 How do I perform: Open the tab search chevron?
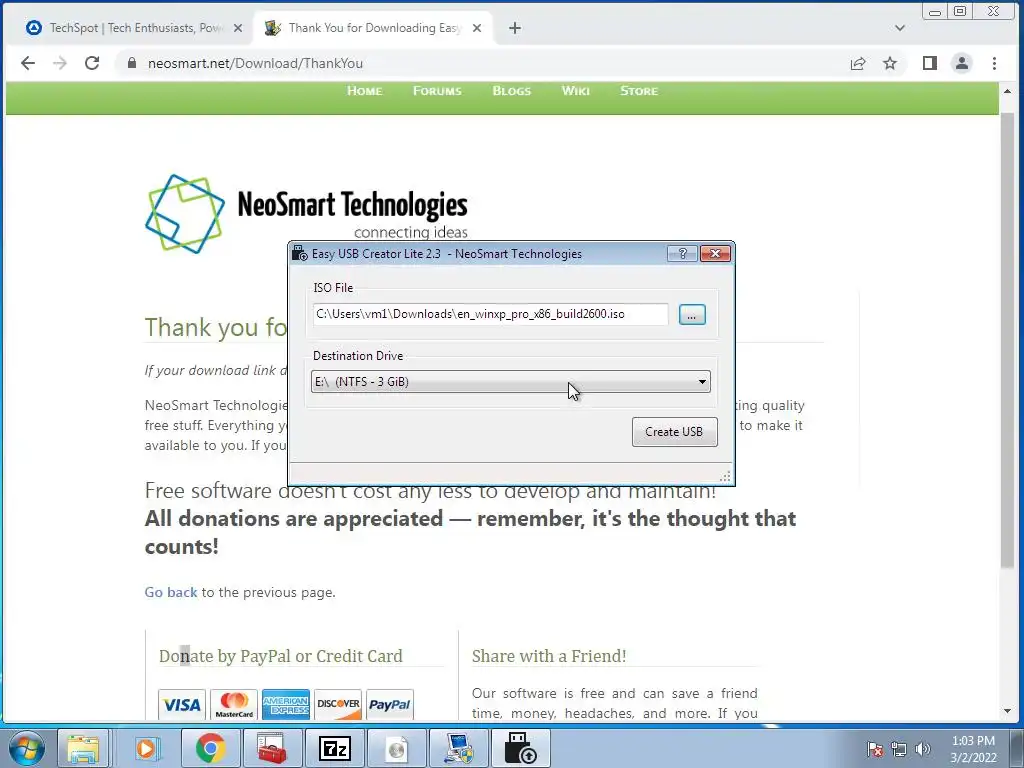click(x=900, y=28)
